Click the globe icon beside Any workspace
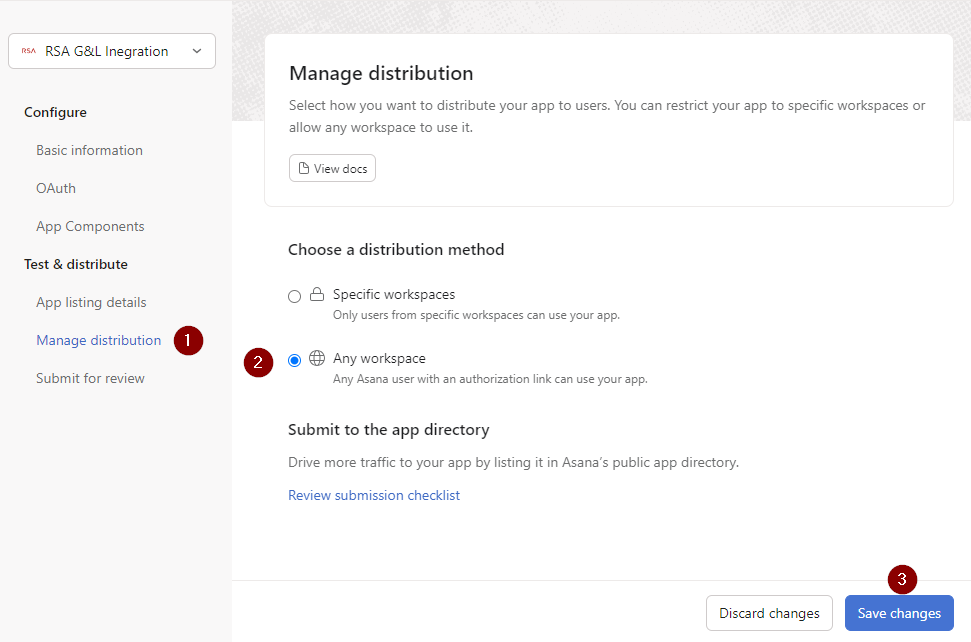 click(x=317, y=358)
